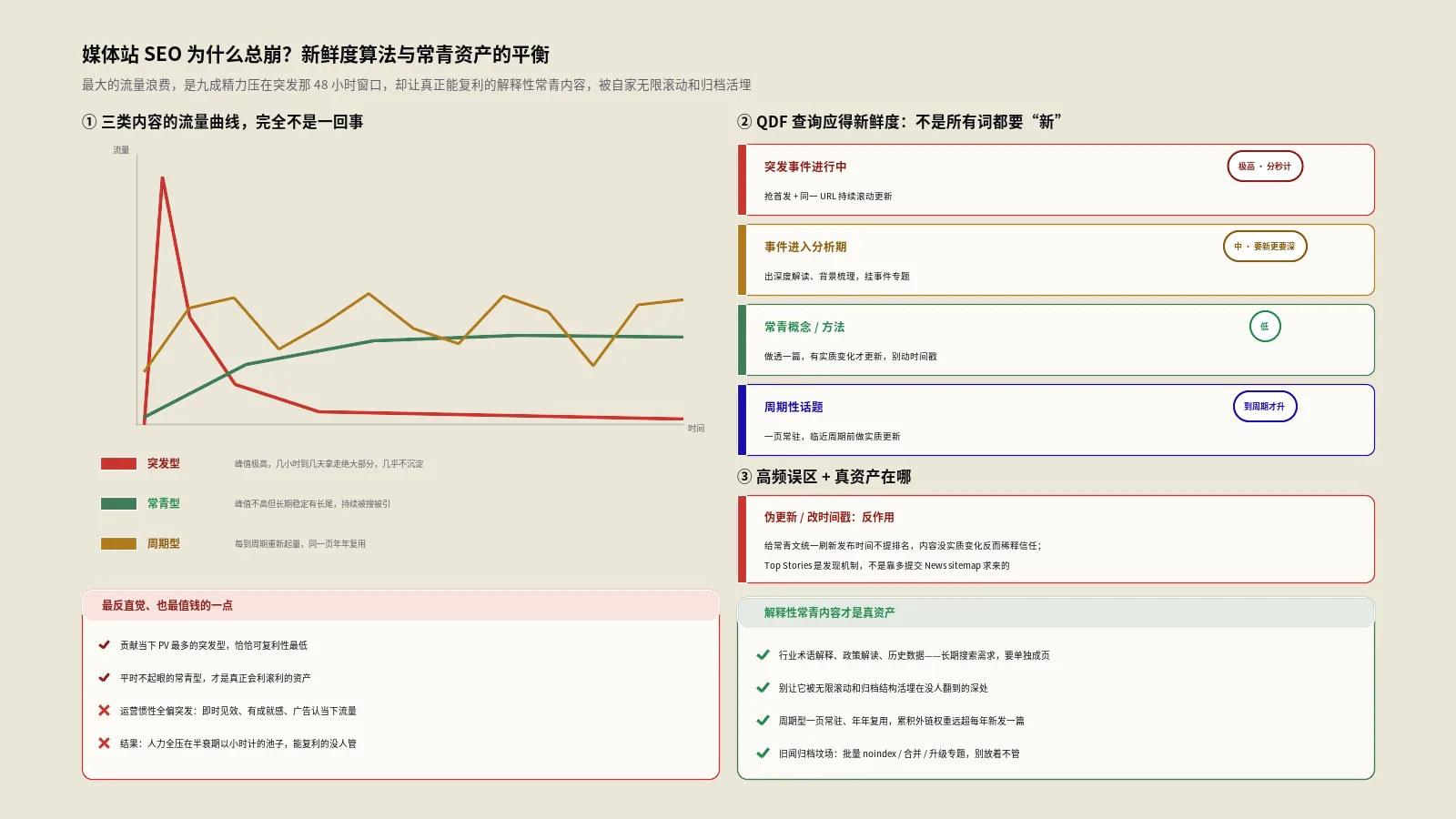Viewport: 1456px width, 819px height.
Task: Click the red X beside "结果：人力全压在半衰期"
Action: coord(105,743)
